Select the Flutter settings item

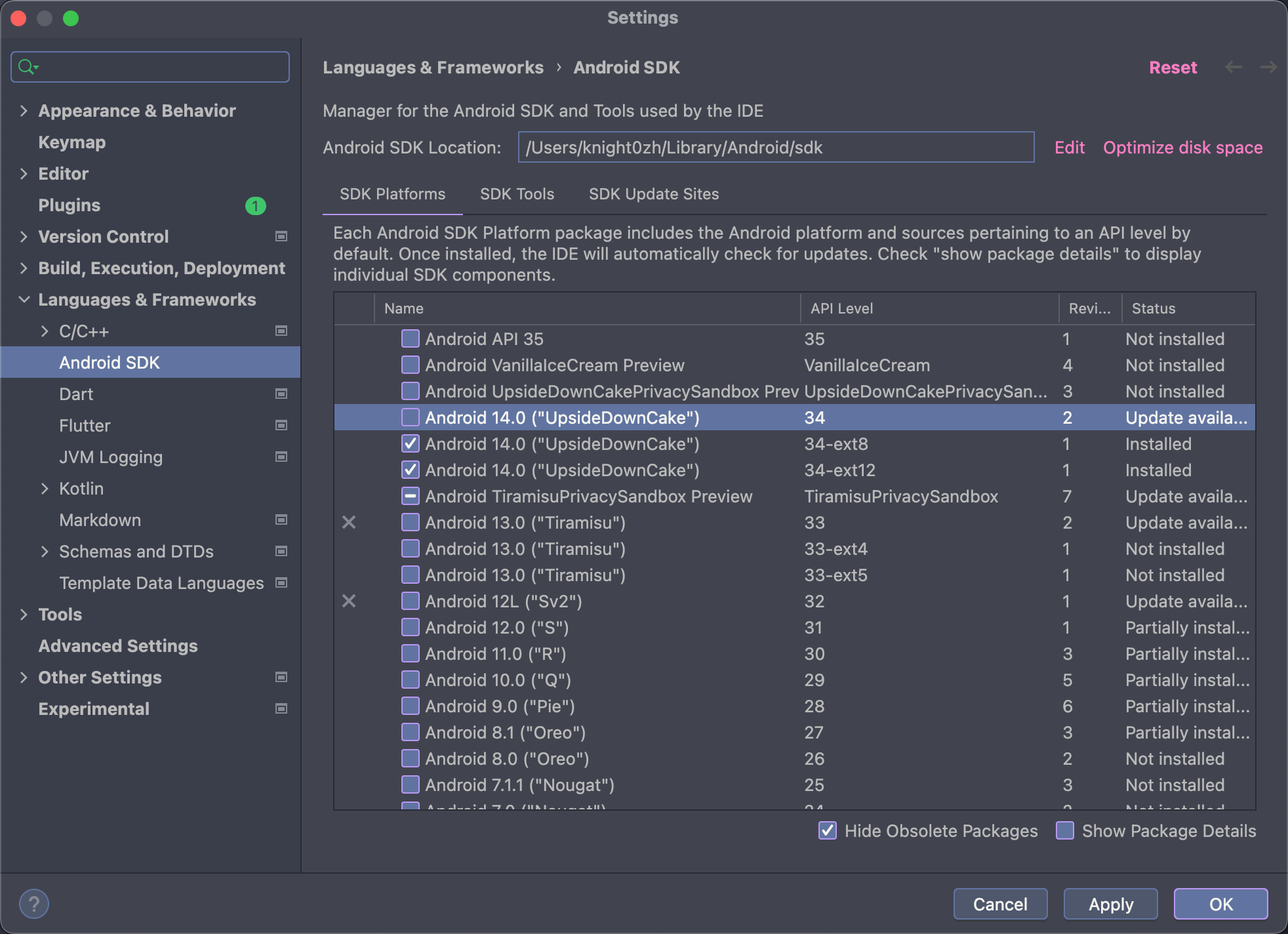point(85,426)
